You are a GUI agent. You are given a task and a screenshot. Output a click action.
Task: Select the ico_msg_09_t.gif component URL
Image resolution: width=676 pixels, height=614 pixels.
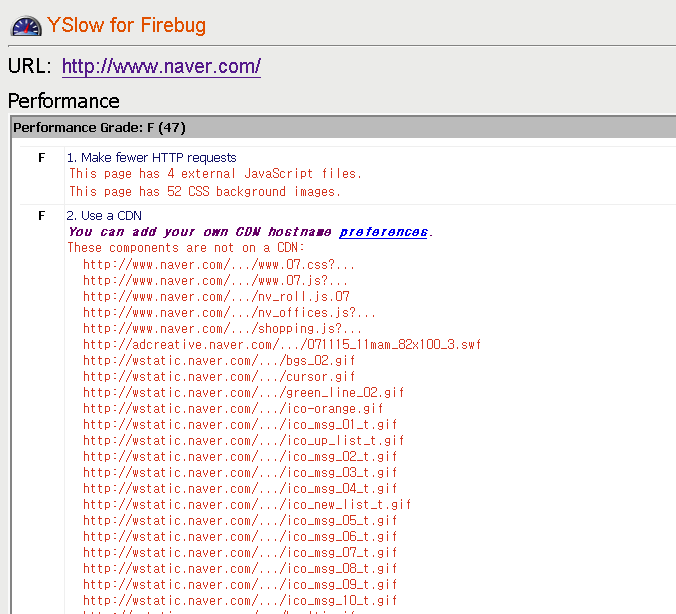click(x=240, y=584)
